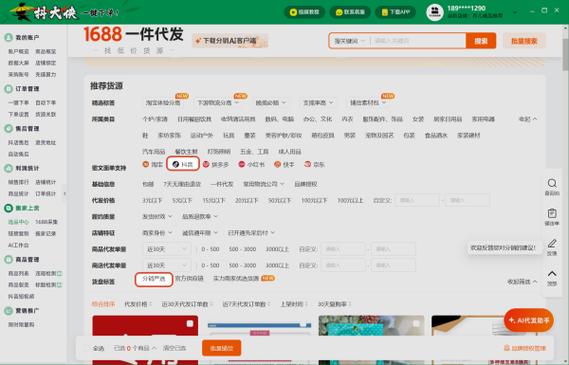Open the 发货时效 dropdown
The image size is (569, 365).
(x=157, y=217)
